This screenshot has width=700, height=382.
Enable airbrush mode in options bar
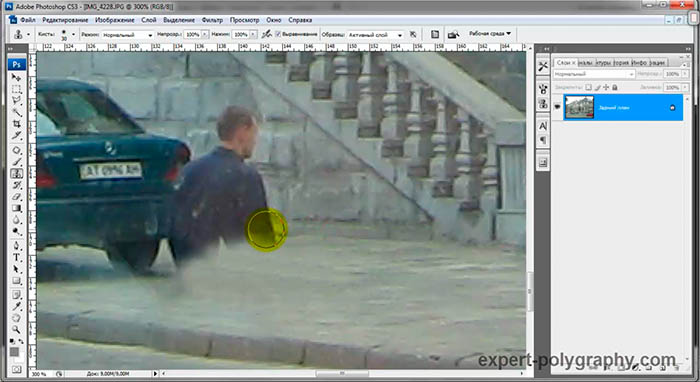click(267, 34)
